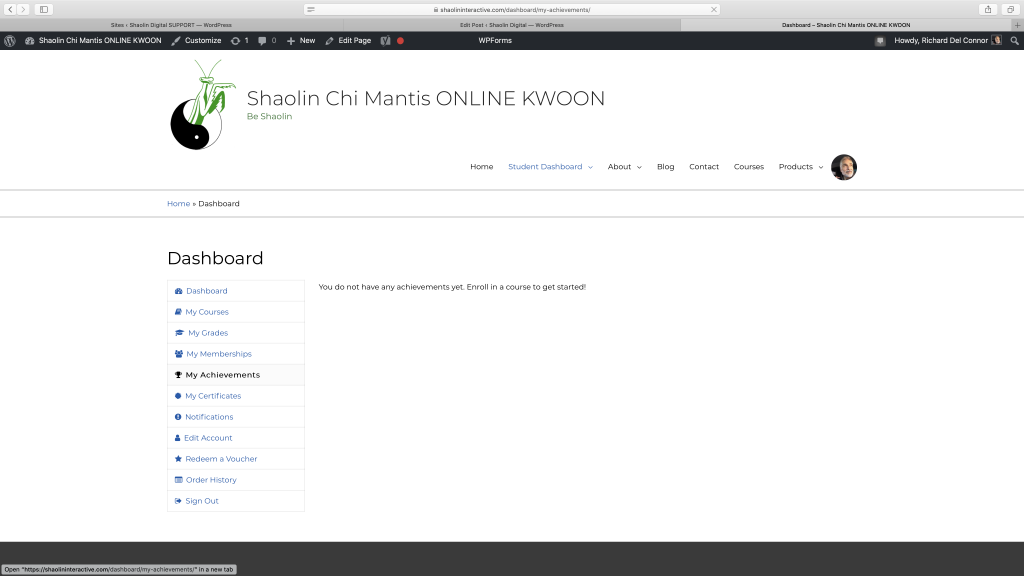Click the graduation cap icon for My Grades

coord(179,333)
